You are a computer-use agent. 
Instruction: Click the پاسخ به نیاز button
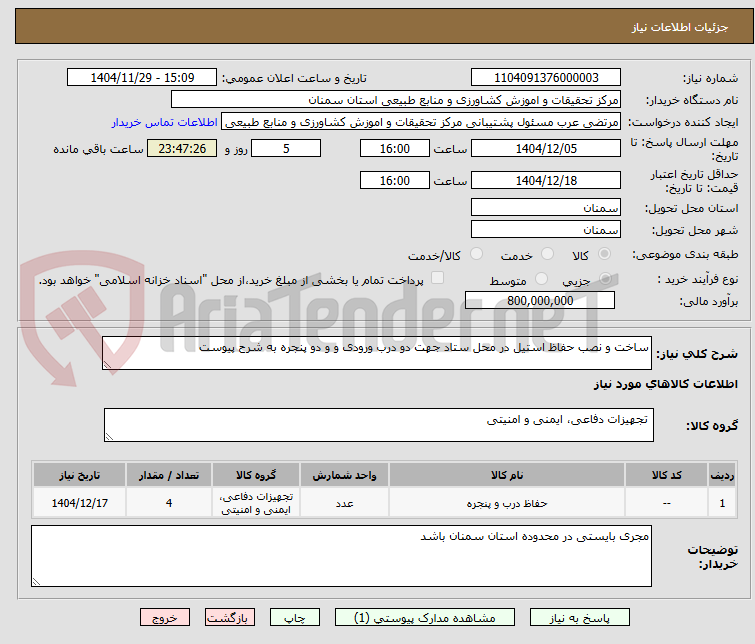tap(579, 618)
